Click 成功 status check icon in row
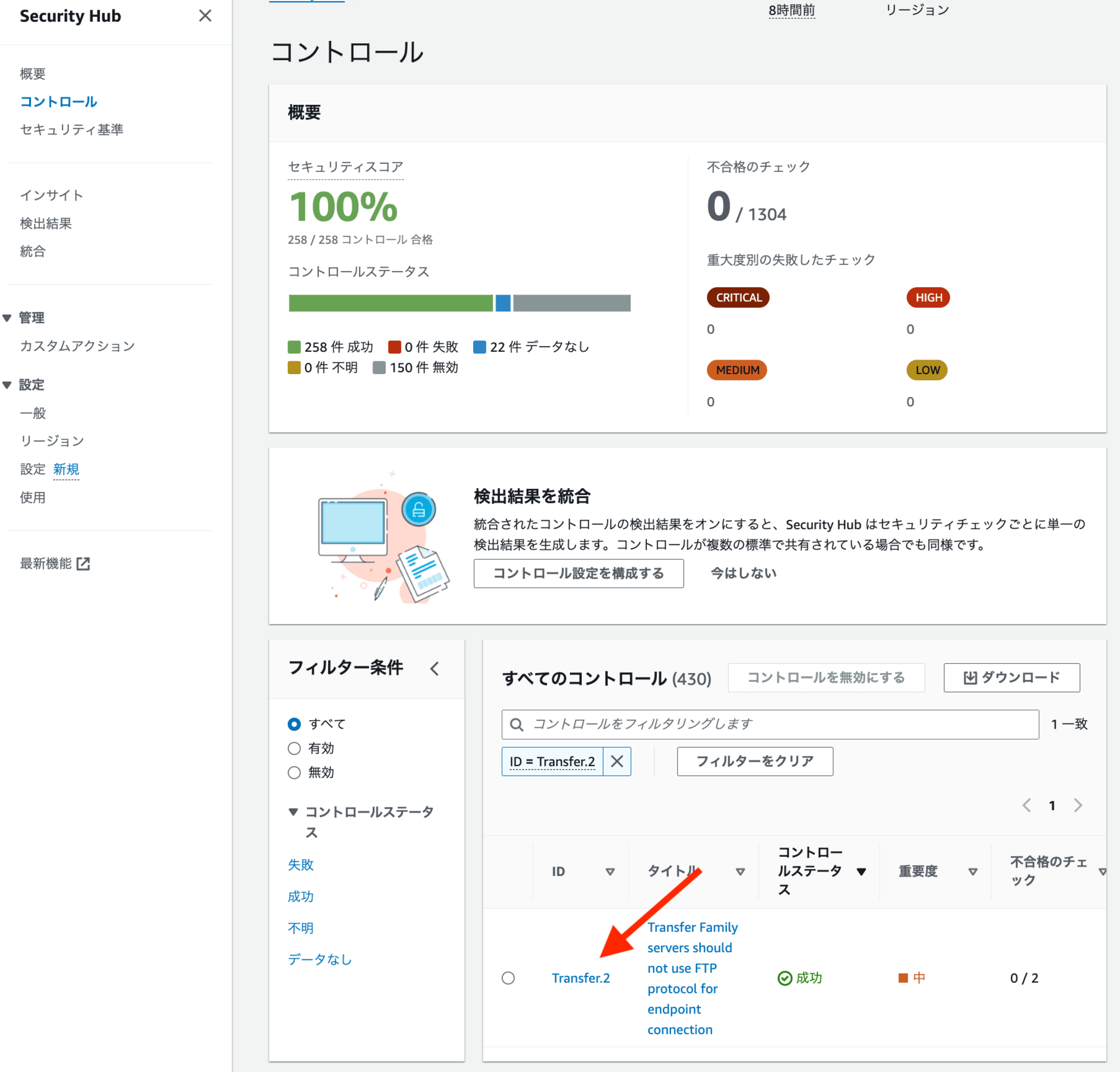Viewport: 1120px width, 1072px height. coord(785,978)
